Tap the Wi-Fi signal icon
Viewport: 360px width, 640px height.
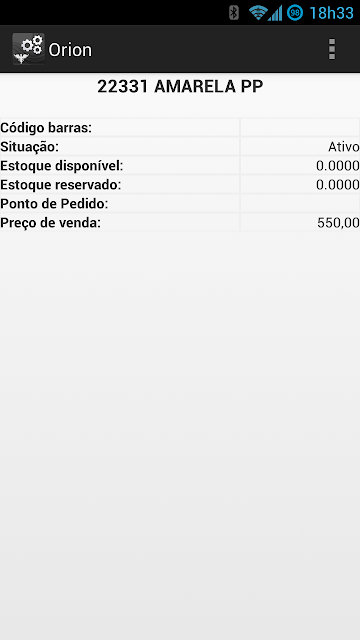(258, 13)
